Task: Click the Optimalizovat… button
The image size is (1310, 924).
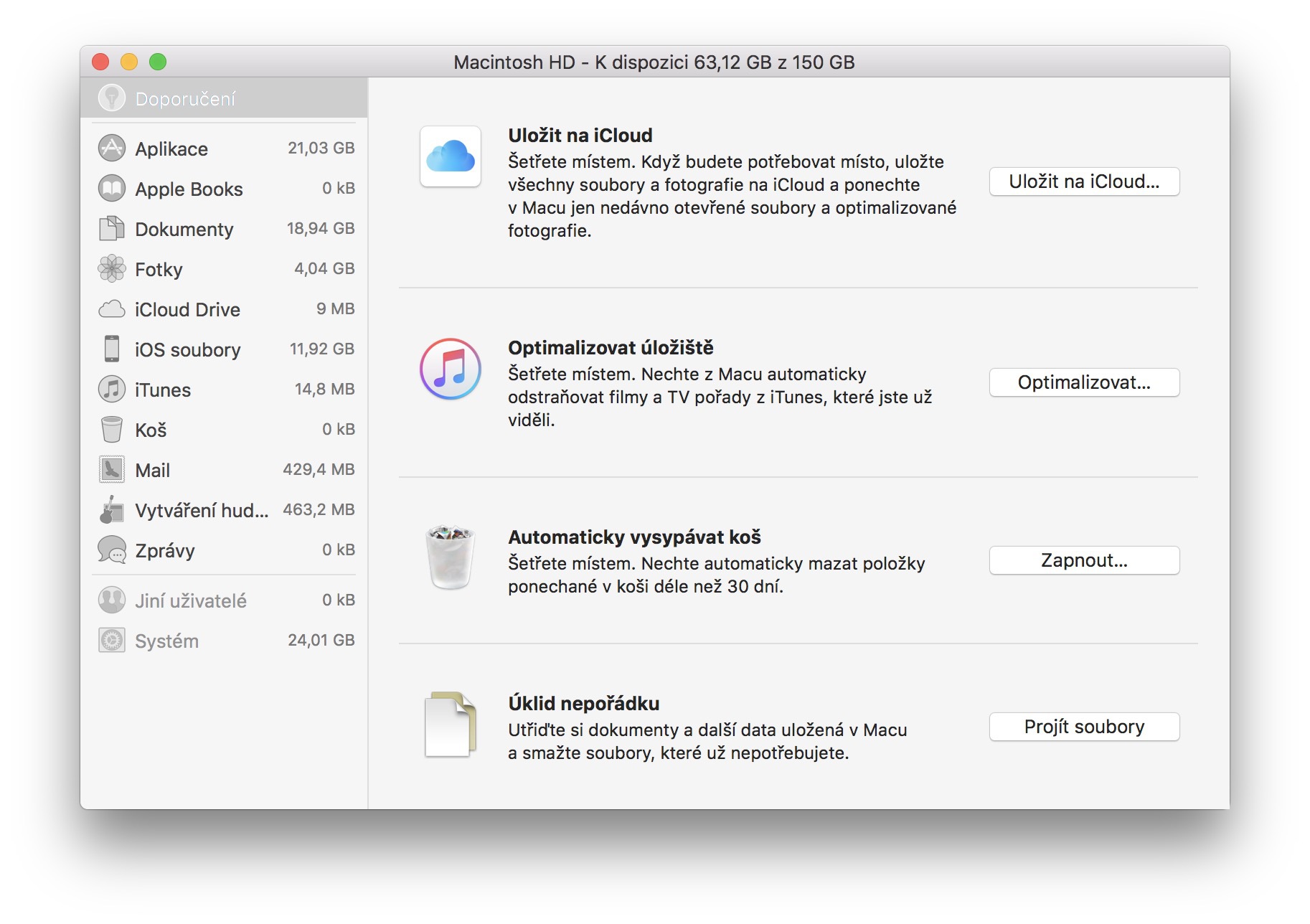Action: pos(1083,382)
